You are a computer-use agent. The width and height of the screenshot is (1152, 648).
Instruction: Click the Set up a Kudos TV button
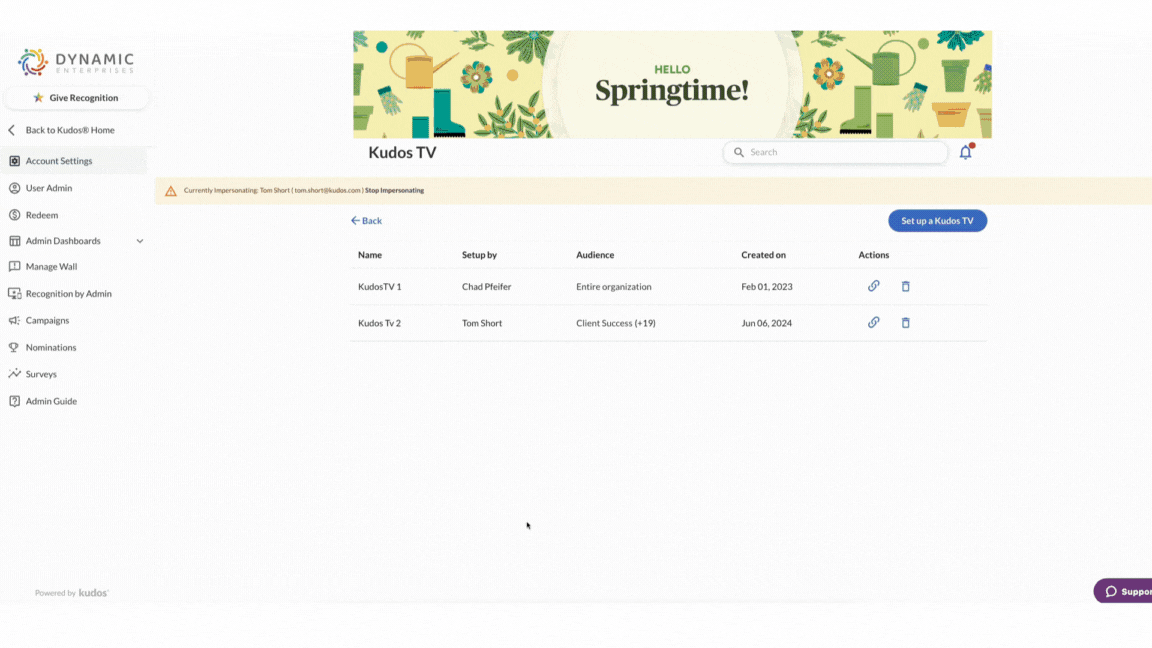pos(937,220)
